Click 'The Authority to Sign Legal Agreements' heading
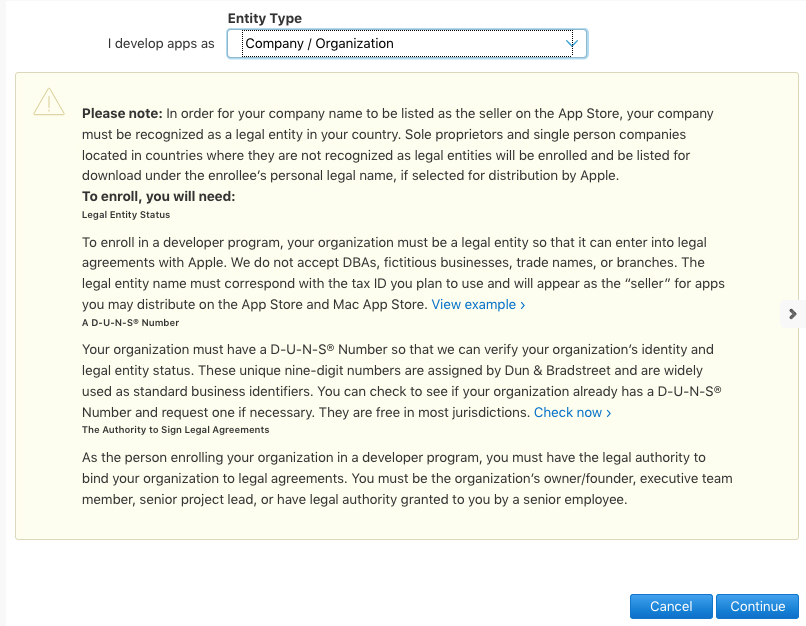806x626 pixels. pos(175,430)
